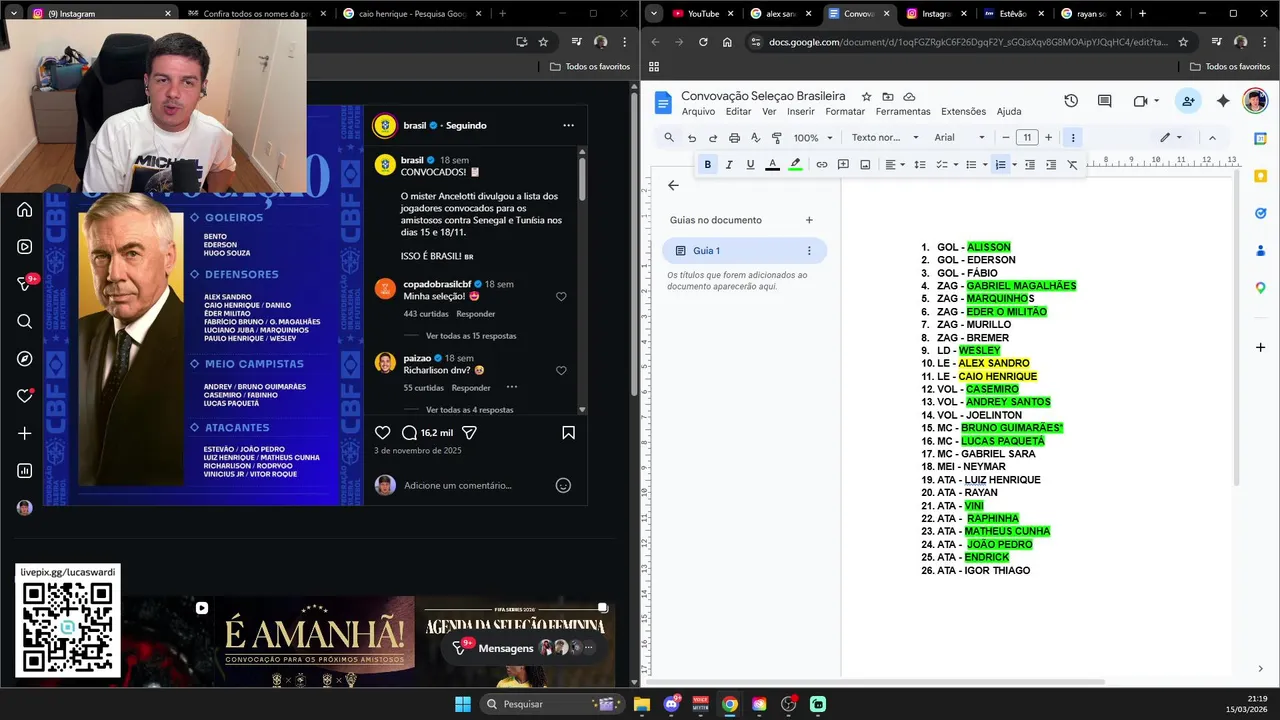
Task: Toggle italic formatting in Docs toolbar
Action: click(x=729, y=165)
